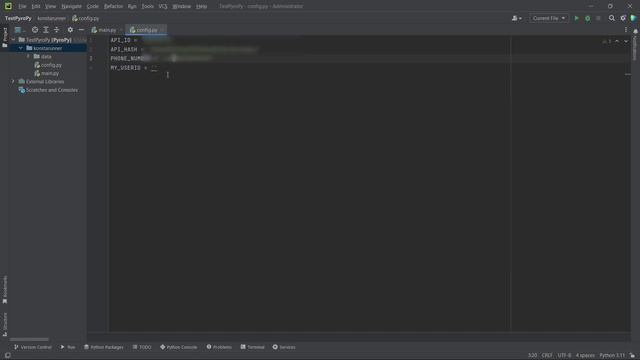This screenshot has width=640, height=360.
Task: Open Services tool window
Action: pos(284,347)
